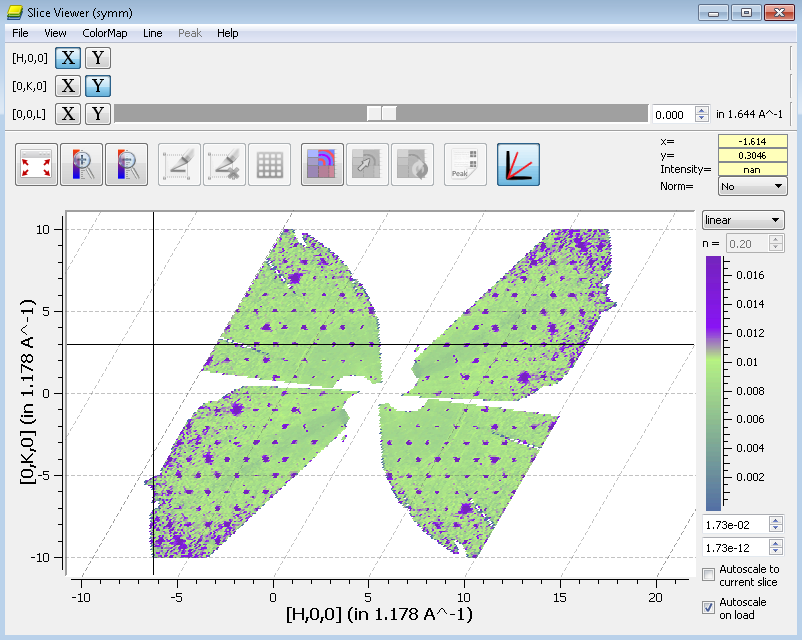
Task: Open the Norm= dropdown
Action: [752, 186]
